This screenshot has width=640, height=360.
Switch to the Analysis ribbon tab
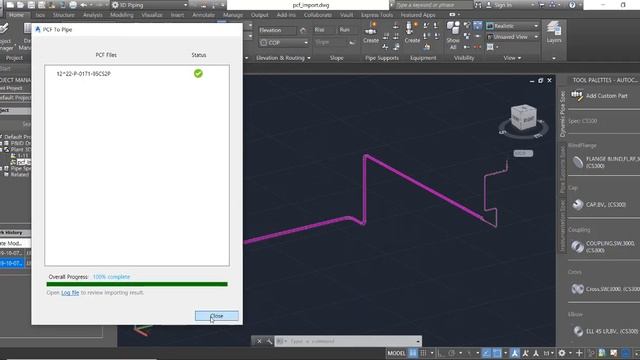coord(93,15)
